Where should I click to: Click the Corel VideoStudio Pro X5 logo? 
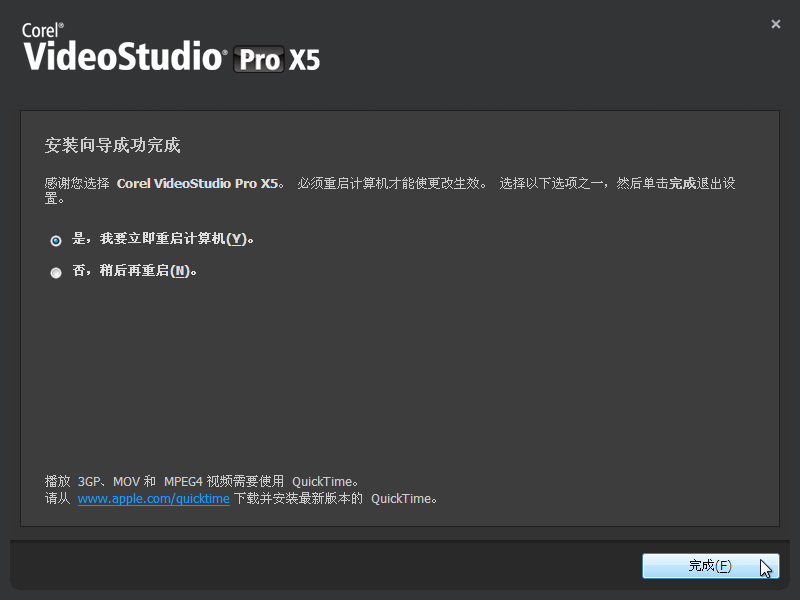coord(171,47)
